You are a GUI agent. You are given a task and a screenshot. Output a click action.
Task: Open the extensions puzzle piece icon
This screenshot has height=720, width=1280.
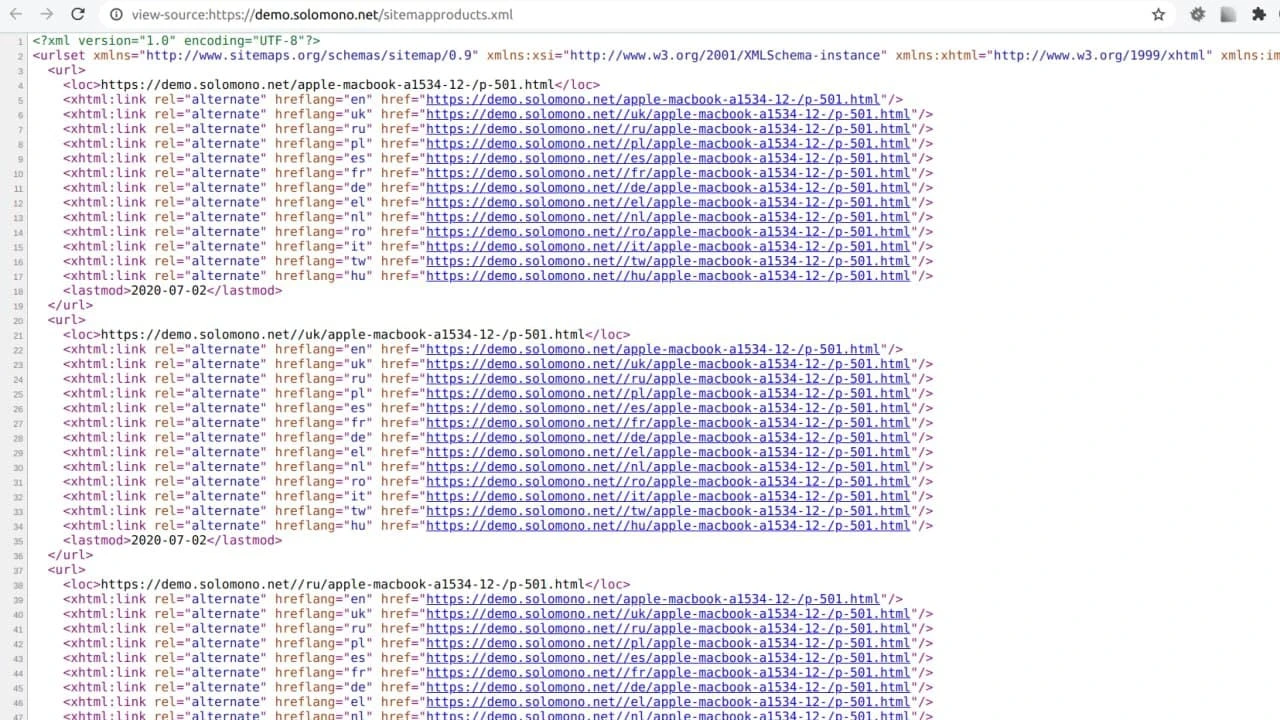(1259, 14)
